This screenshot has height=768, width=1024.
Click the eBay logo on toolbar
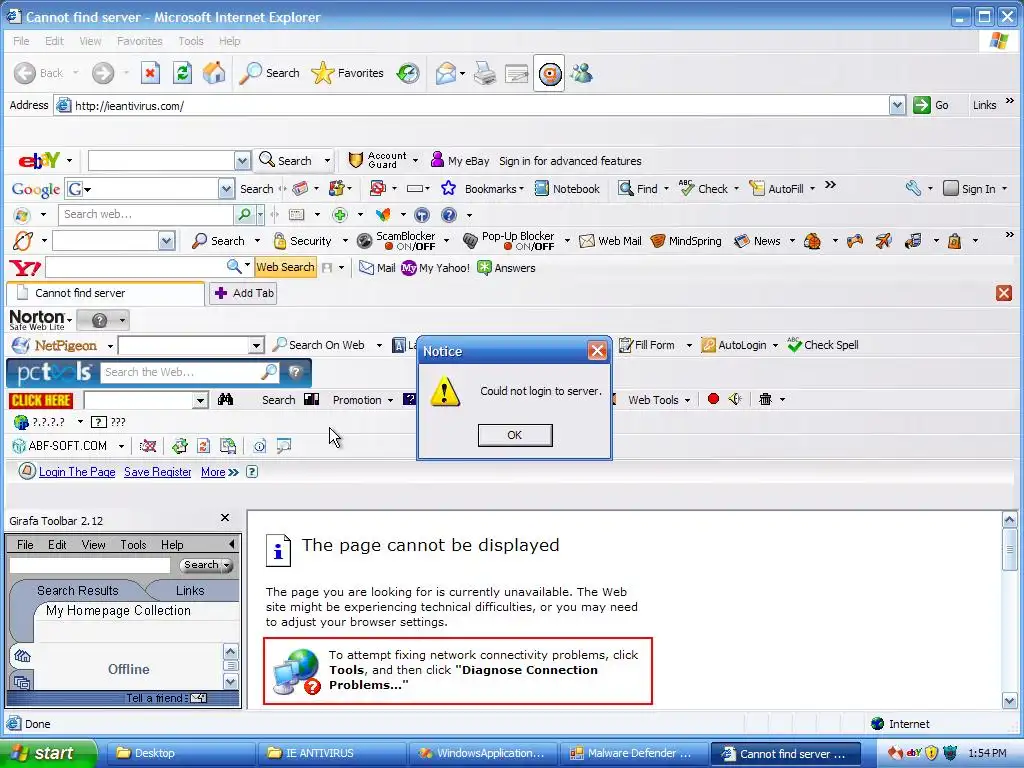(39, 161)
